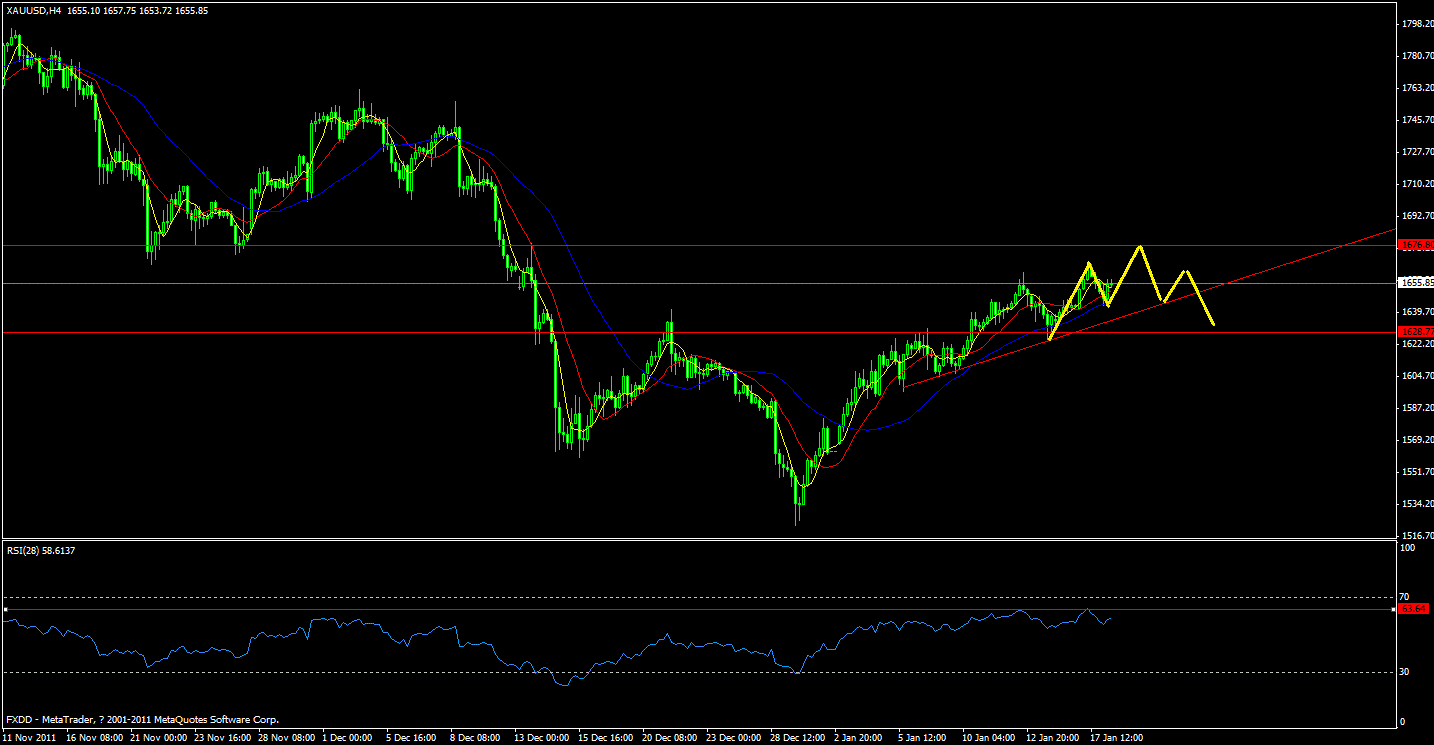This screenshot has width=1434, height=745.
Task: Click the RSI scale value 100
Action: (x=1407, y=548)
